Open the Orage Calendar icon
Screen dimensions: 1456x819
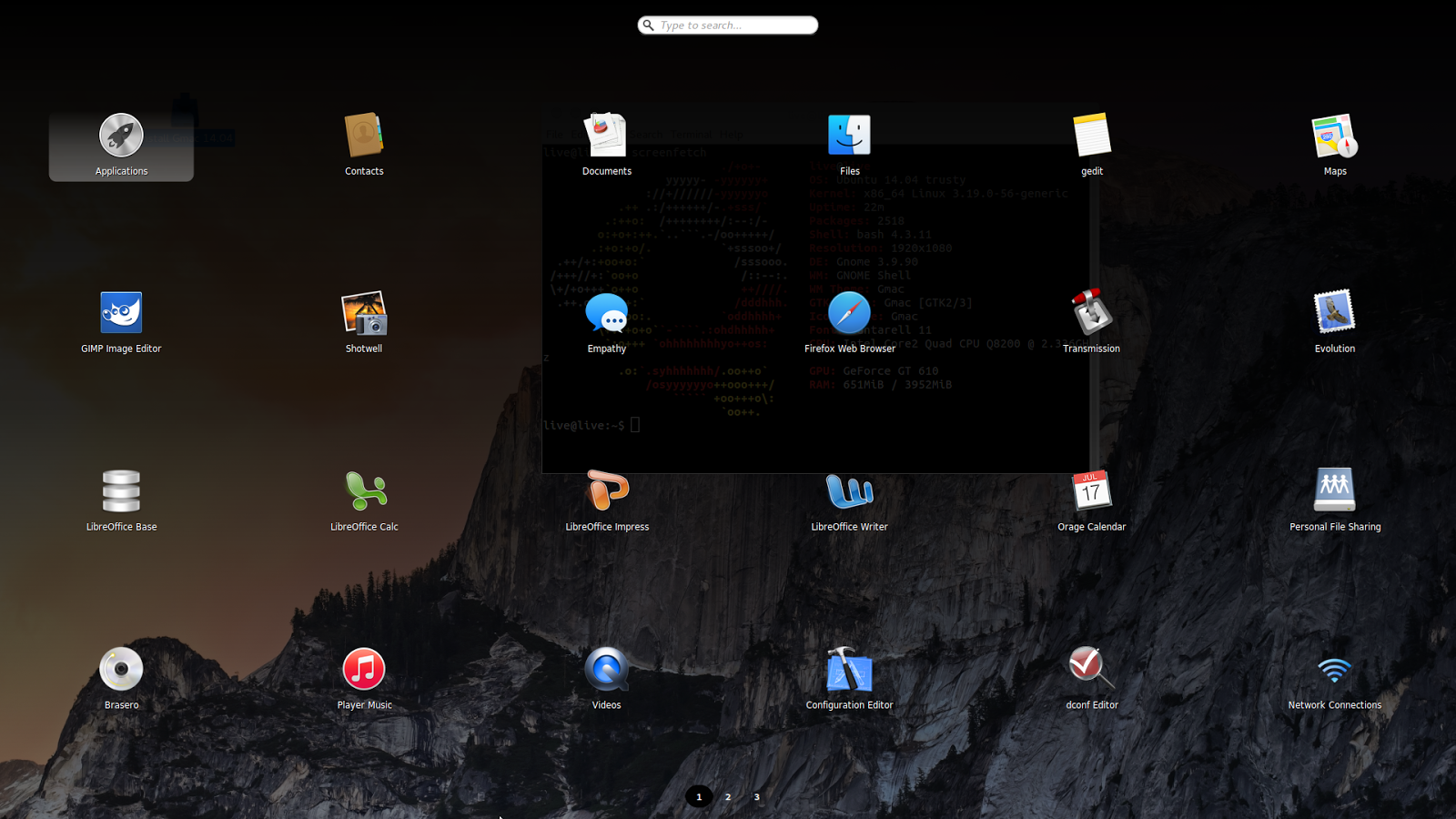(1092, 491)
